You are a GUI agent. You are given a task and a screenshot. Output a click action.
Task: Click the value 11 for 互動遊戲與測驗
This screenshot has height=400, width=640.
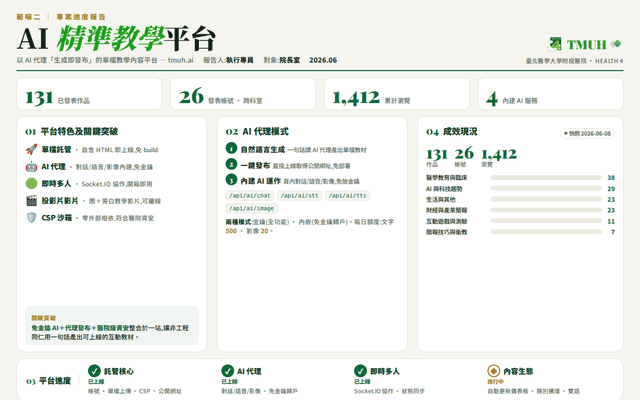point(611,221)
